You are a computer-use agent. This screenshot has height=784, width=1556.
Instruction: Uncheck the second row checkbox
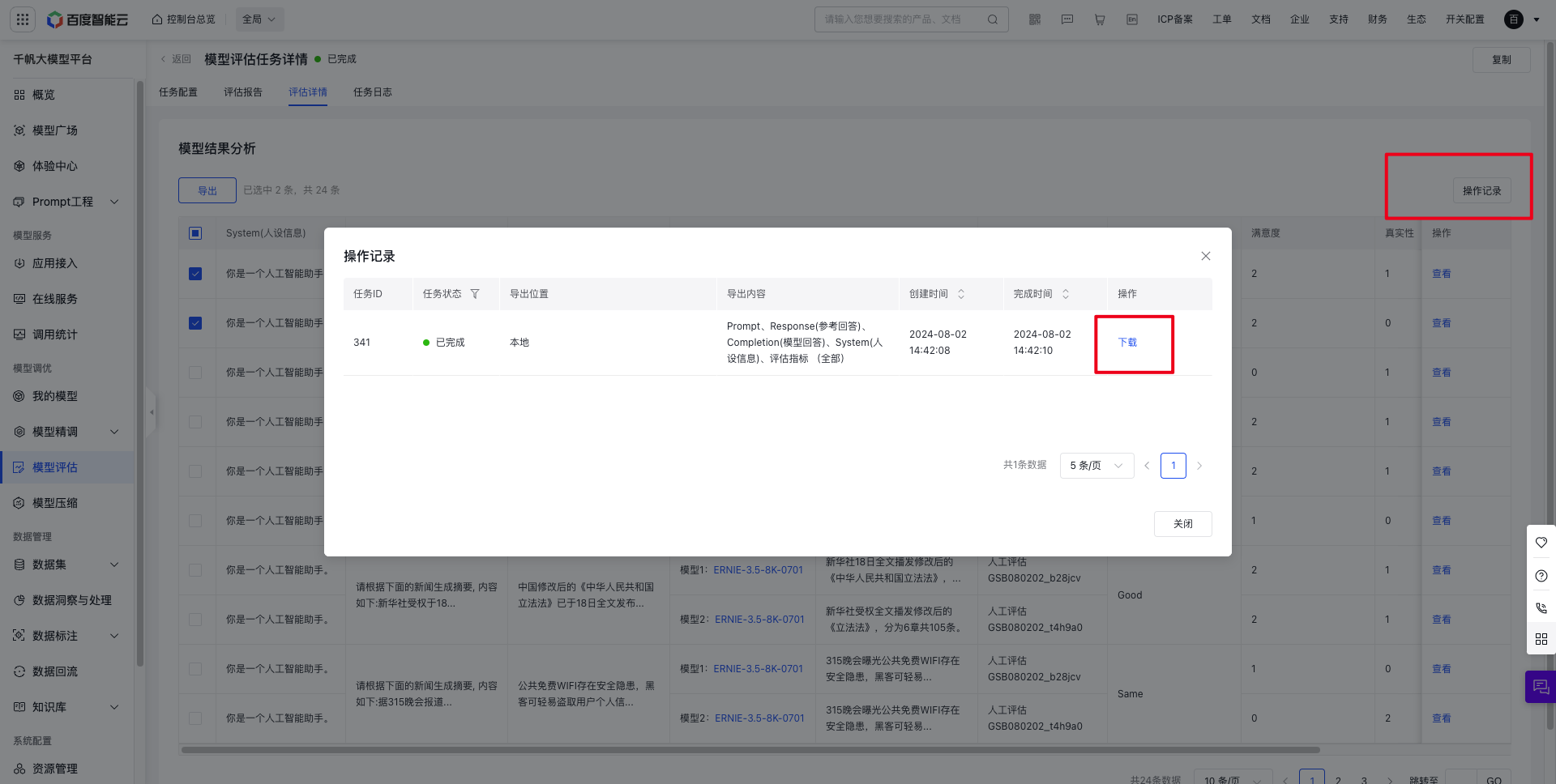pos(195,323)
